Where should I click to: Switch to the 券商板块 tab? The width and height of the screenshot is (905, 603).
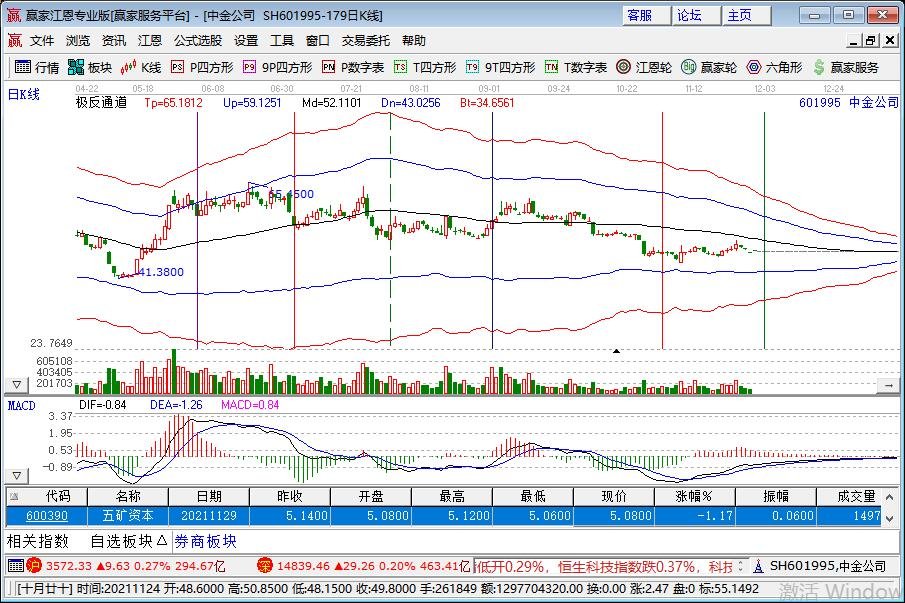click(x=206, y=541)
